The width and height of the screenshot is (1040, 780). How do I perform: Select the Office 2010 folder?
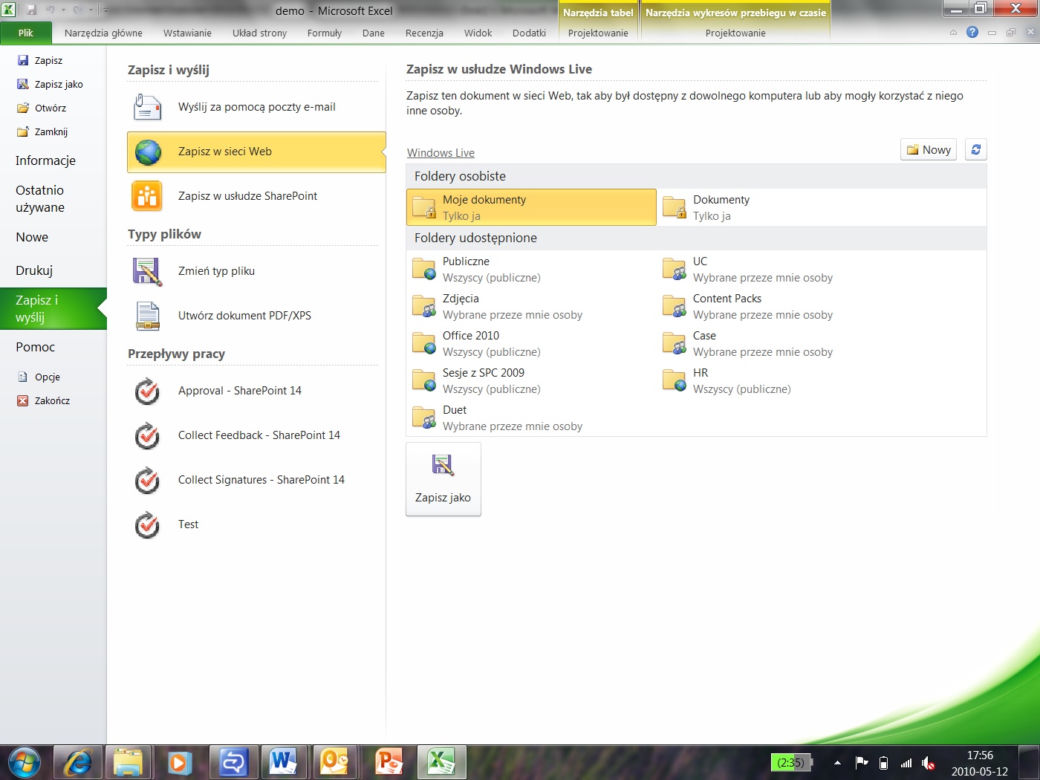[531, 344]
